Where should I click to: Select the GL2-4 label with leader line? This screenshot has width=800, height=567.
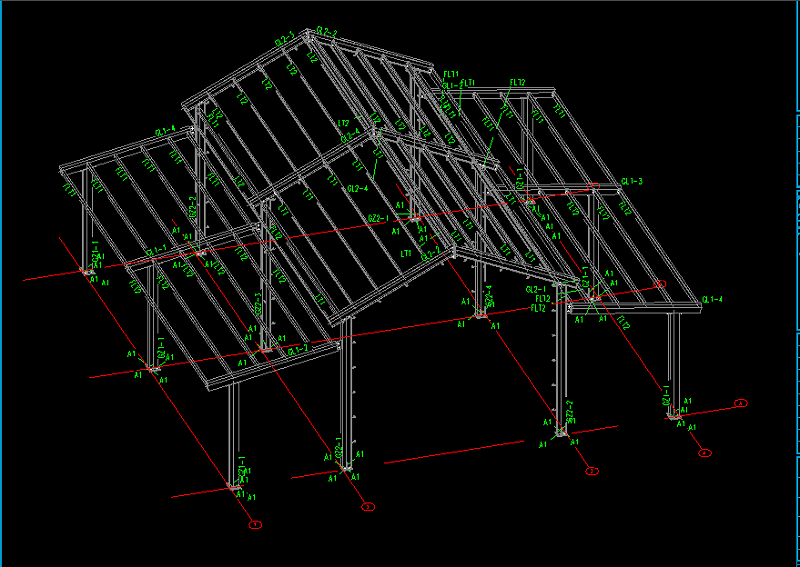(357, 188)
